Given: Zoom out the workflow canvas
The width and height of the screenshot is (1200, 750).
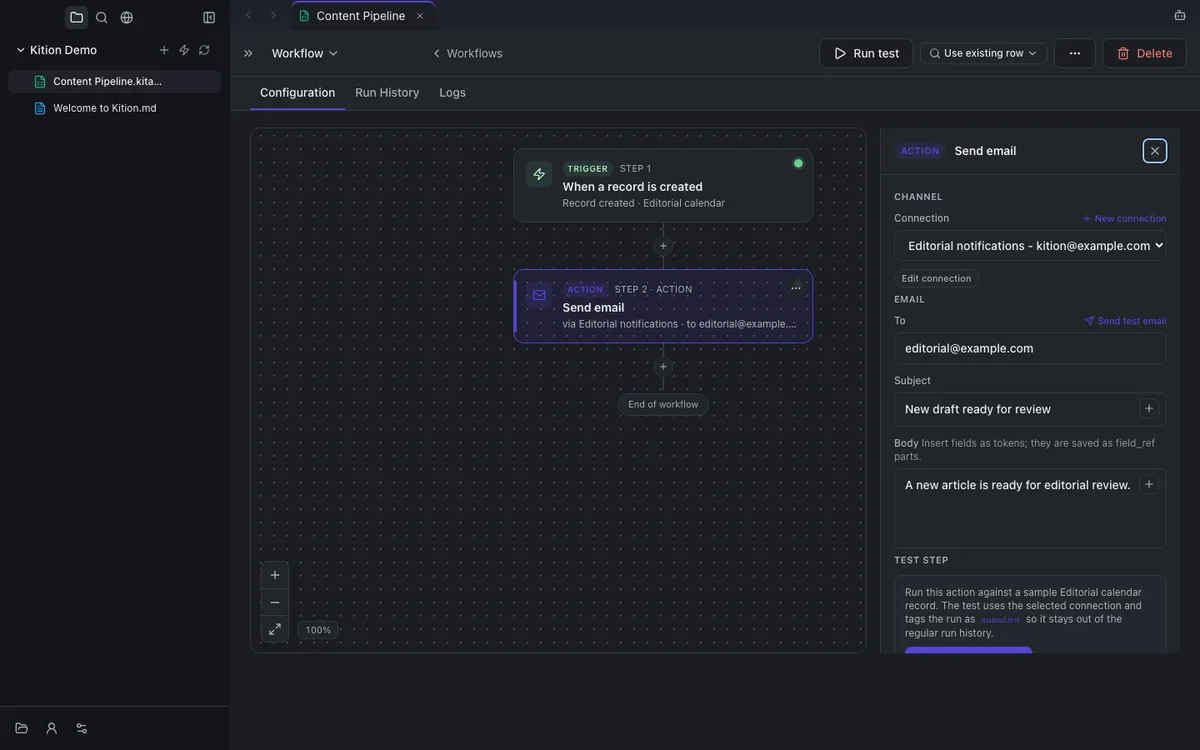Looking at the screenshot, I should (x=275, y=602).
